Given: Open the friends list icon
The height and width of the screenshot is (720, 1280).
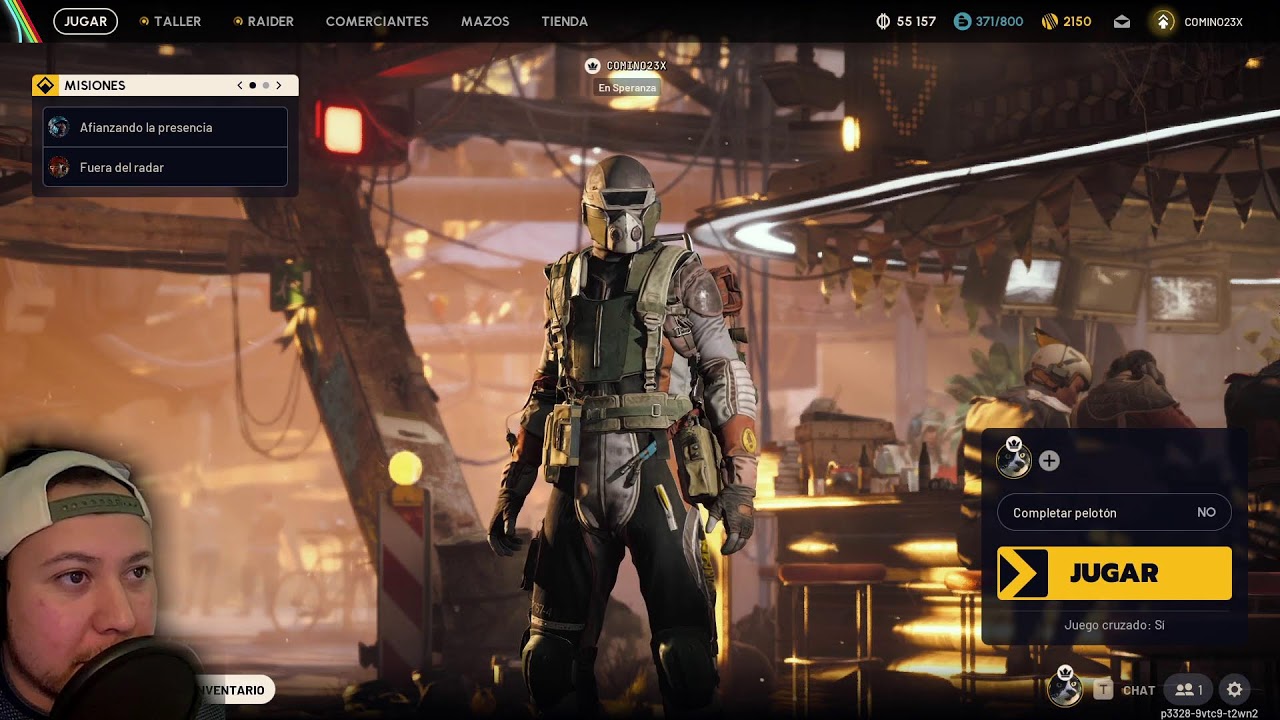Looking at the screenshot, I should click(1188, 690).
